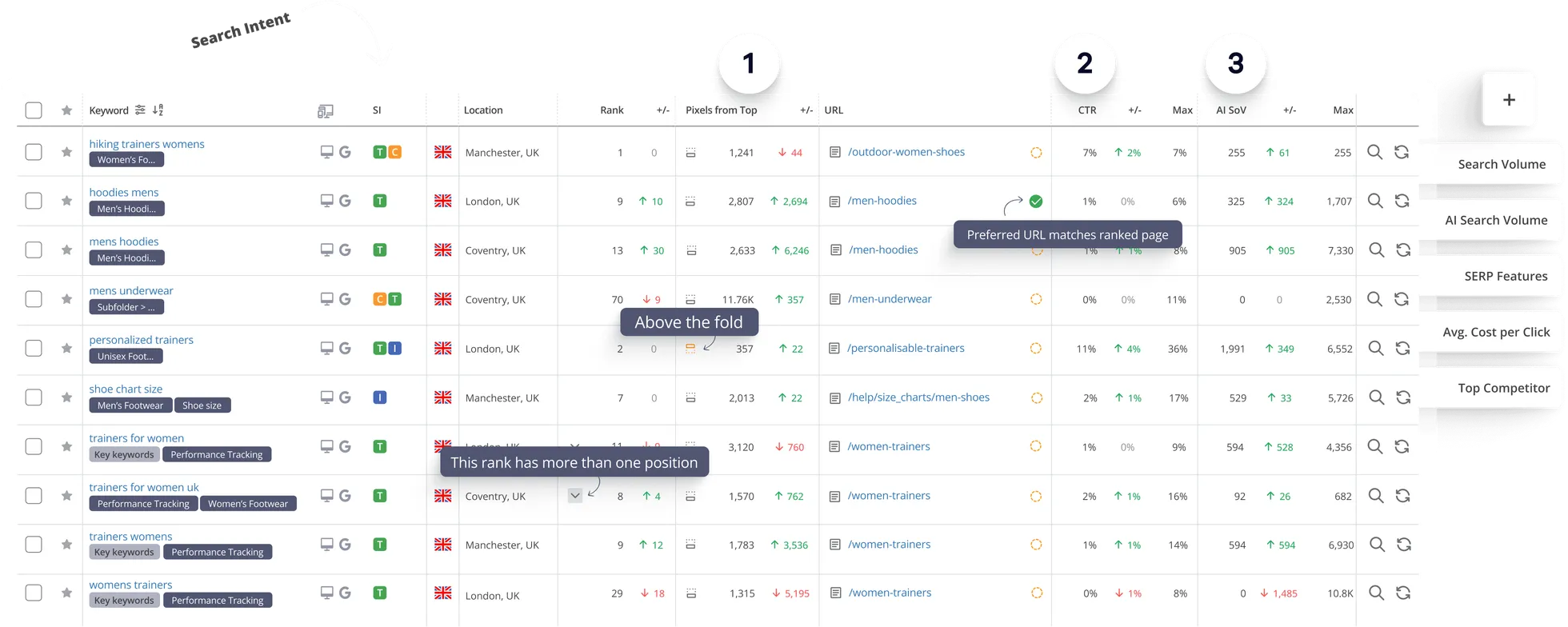Open the personalized trainers keyword link

coord(141,340)
